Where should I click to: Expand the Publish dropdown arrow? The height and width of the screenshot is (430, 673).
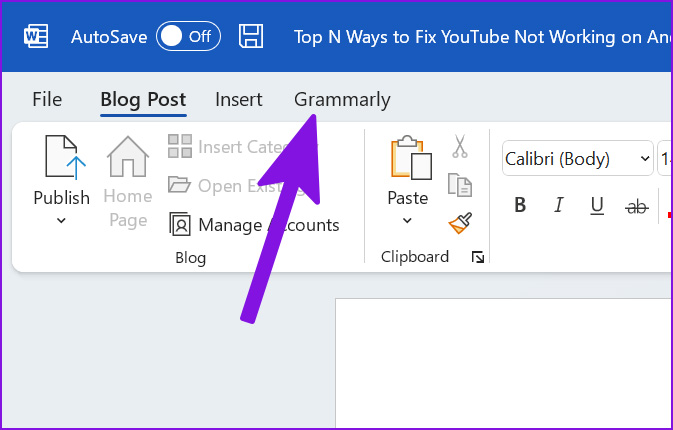click(x=61, y=221)
